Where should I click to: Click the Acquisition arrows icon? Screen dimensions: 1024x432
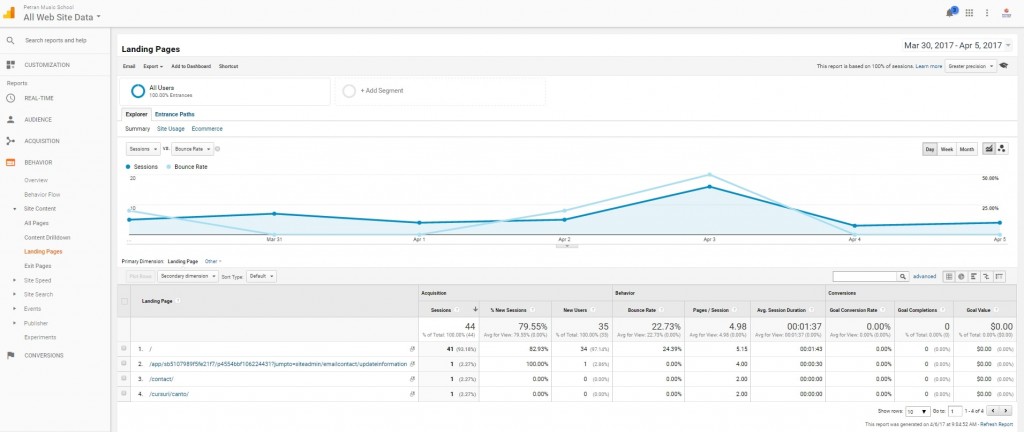pyautogui.click(x=10, y=141)
